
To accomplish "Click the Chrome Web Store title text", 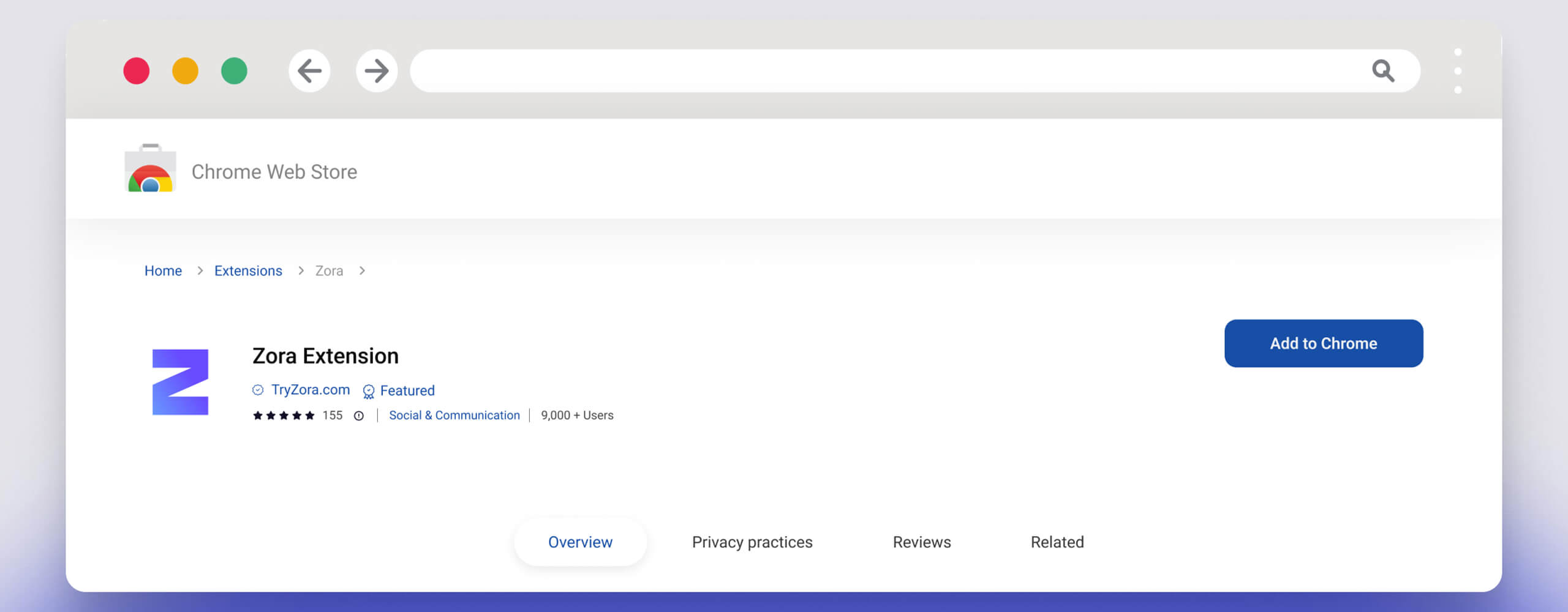I will point(274,172).
